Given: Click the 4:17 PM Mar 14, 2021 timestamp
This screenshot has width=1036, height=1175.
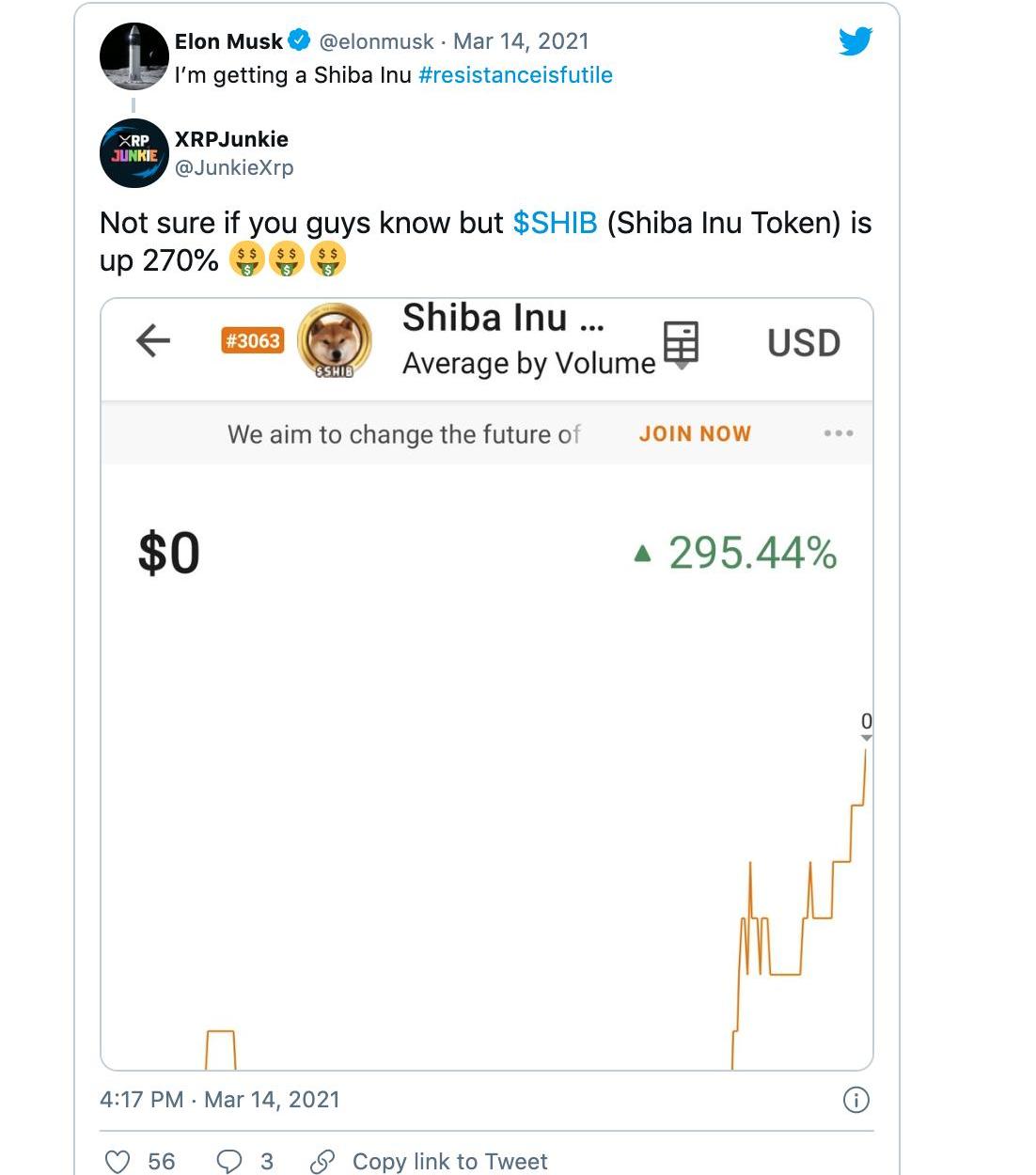Looking at the screenshot, I should coord(219,1100).
